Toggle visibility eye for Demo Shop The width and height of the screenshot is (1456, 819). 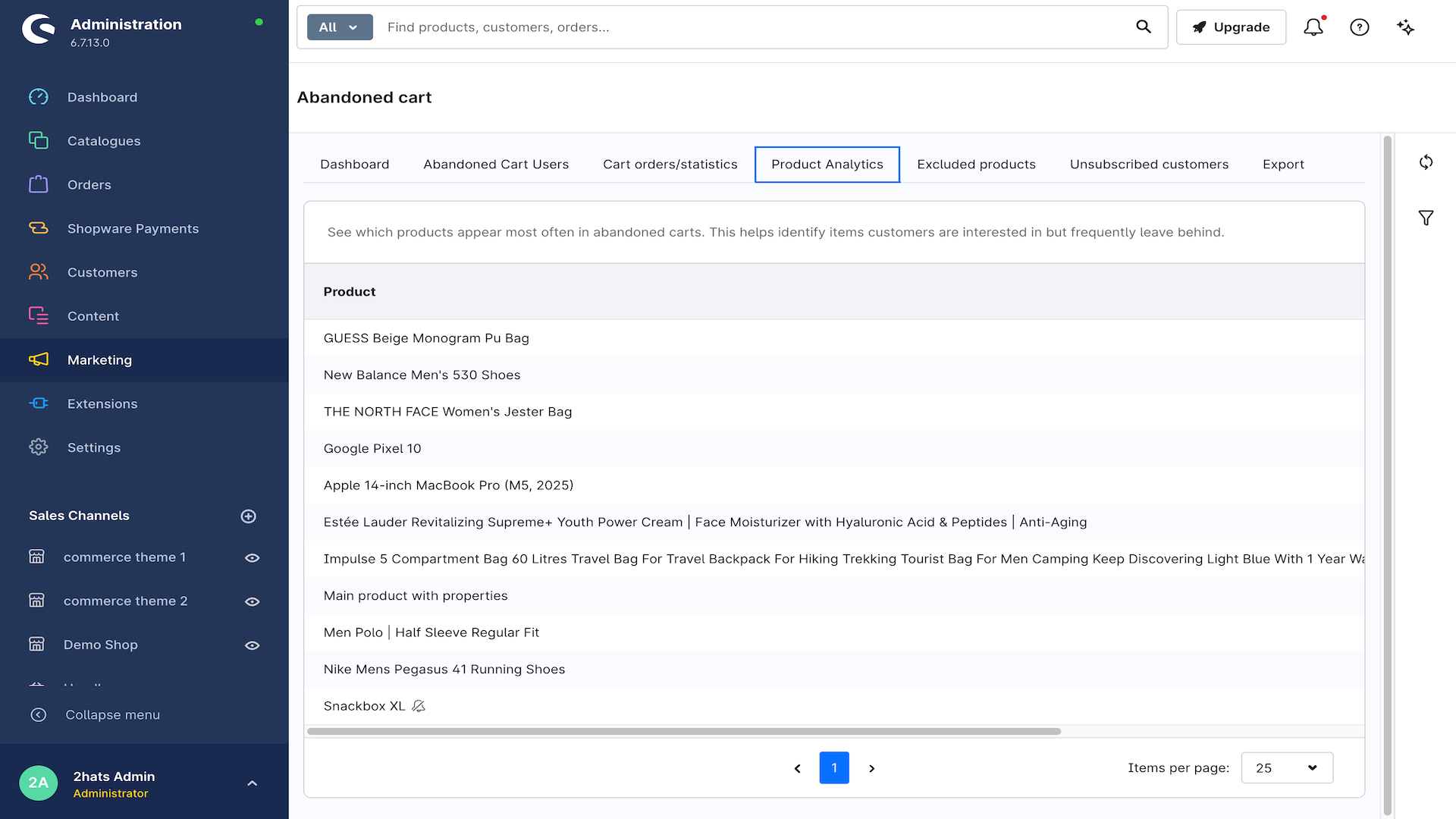(x=253, y=646)
